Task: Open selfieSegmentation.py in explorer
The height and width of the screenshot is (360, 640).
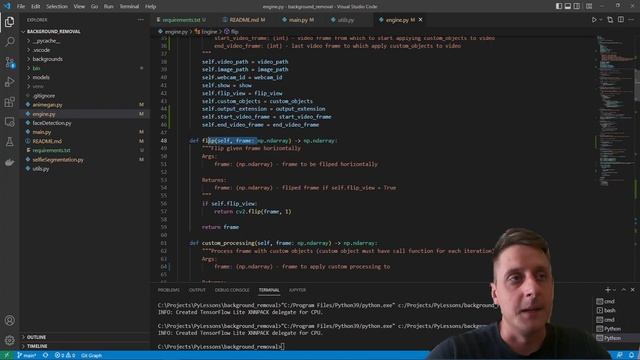Action: click(x=58, y=160)
